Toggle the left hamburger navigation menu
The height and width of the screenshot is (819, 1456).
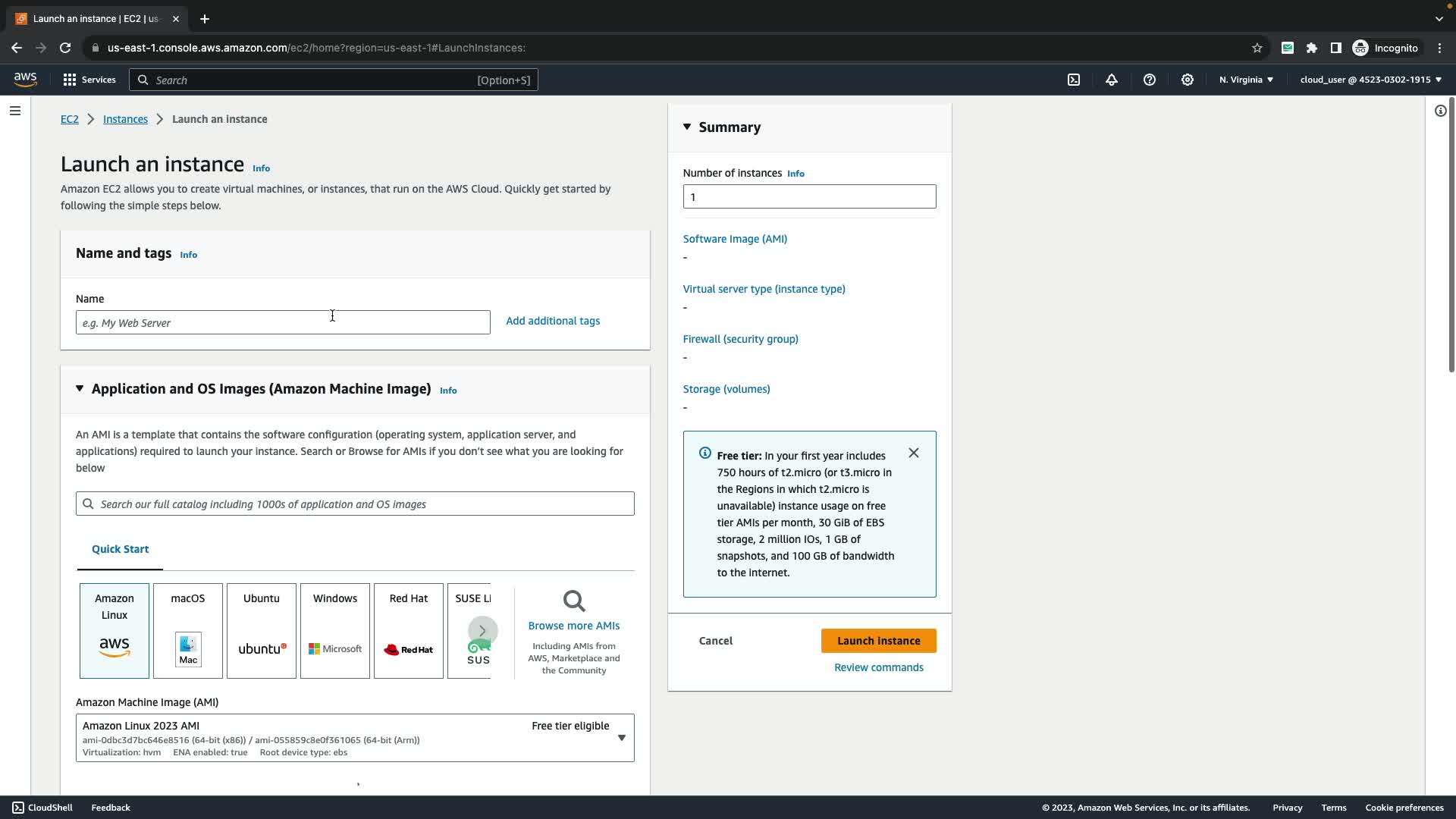[15, 111]
